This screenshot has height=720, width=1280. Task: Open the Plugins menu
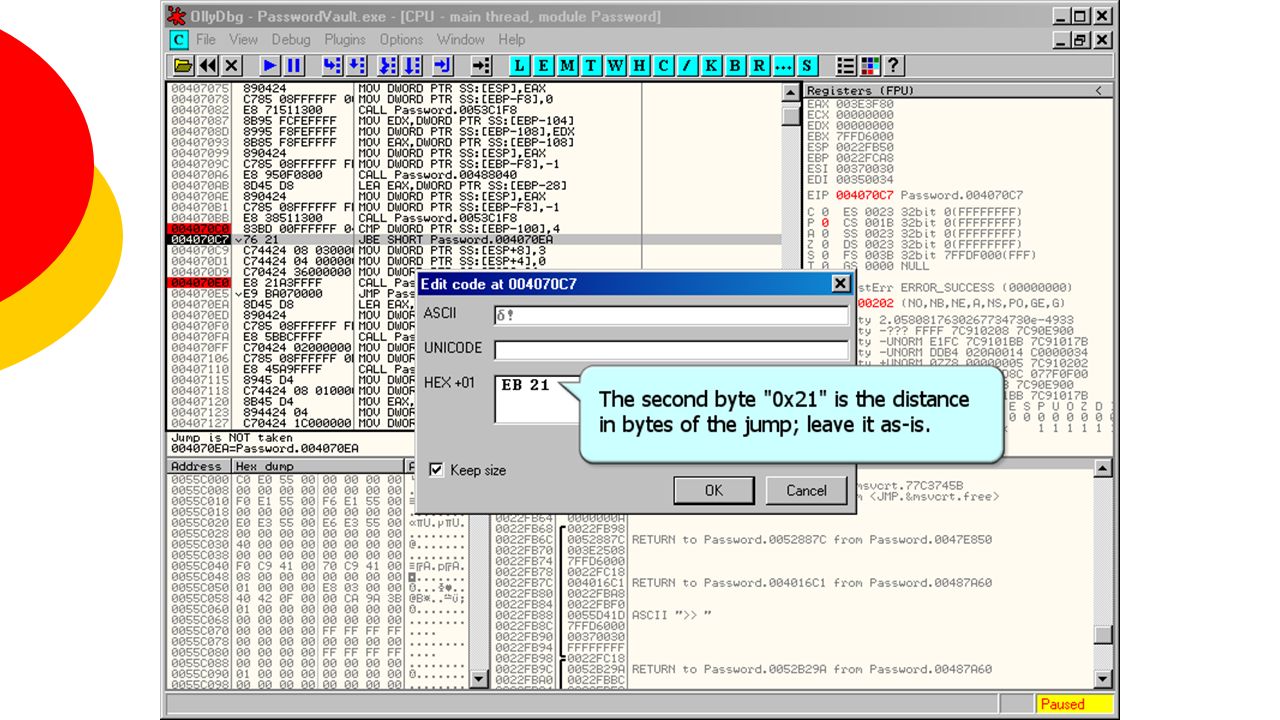click(x=345, y=40)
